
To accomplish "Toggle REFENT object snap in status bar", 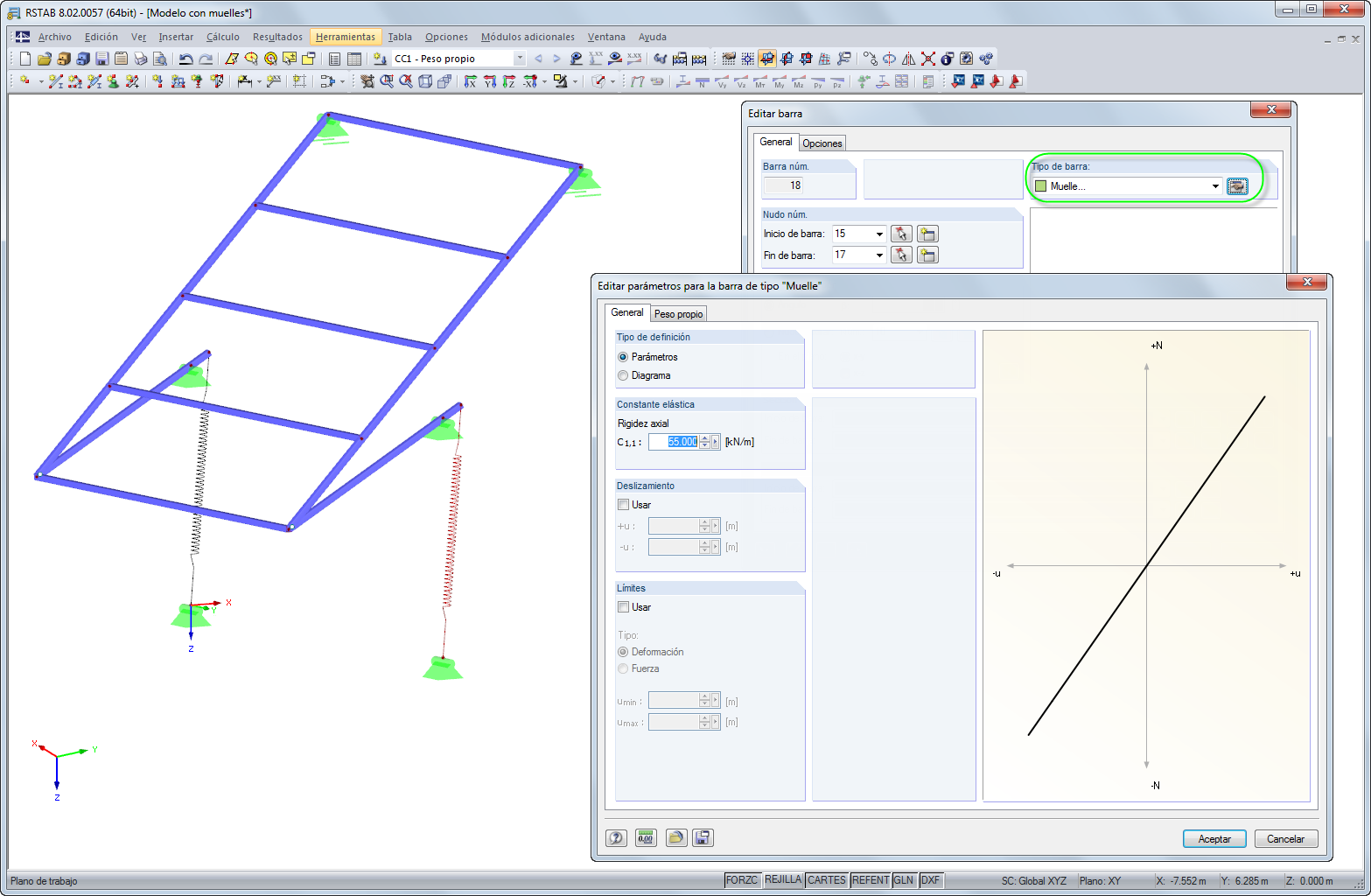I will 871,880.
